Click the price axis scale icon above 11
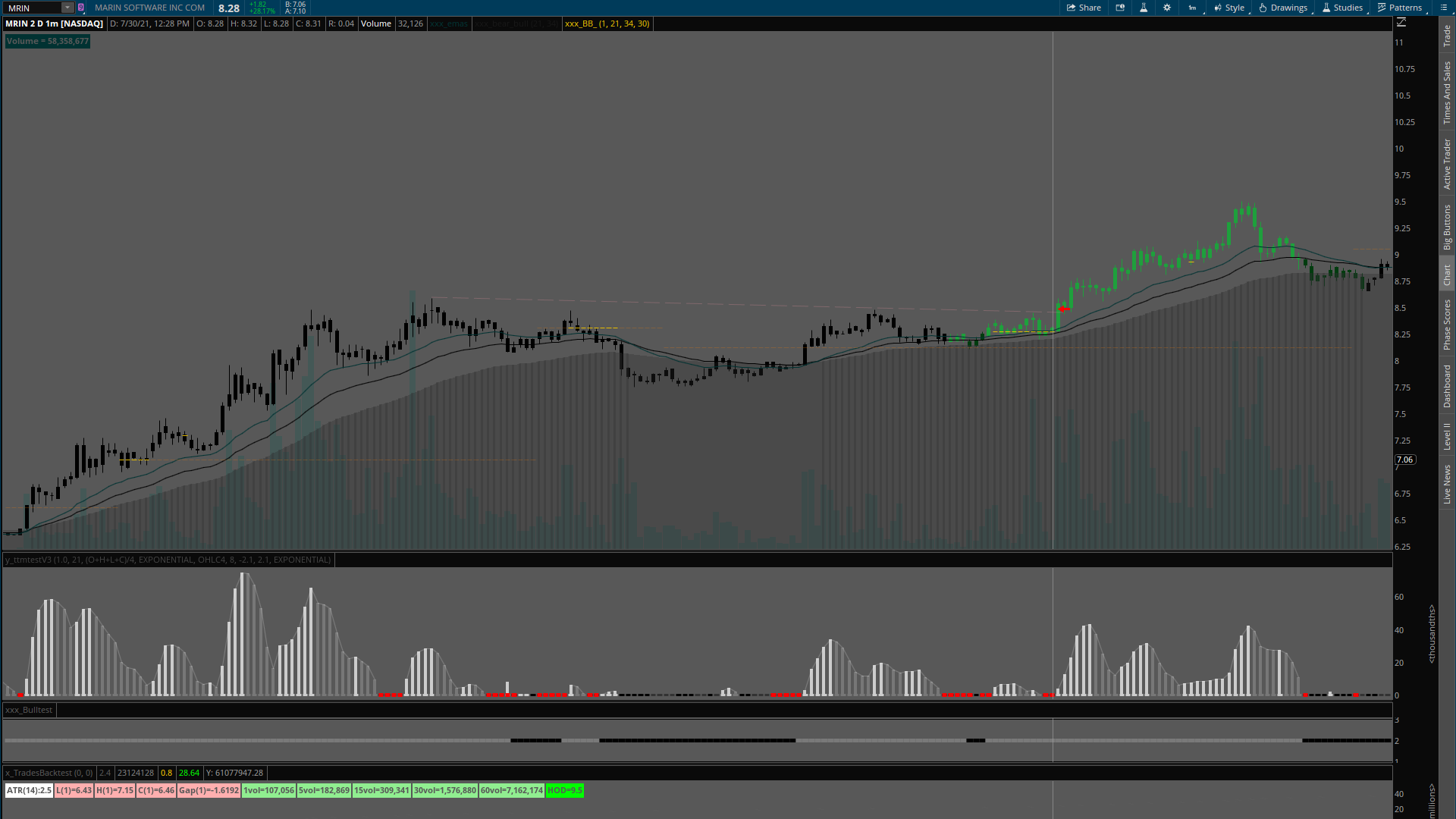 [x=1401, y=23]
